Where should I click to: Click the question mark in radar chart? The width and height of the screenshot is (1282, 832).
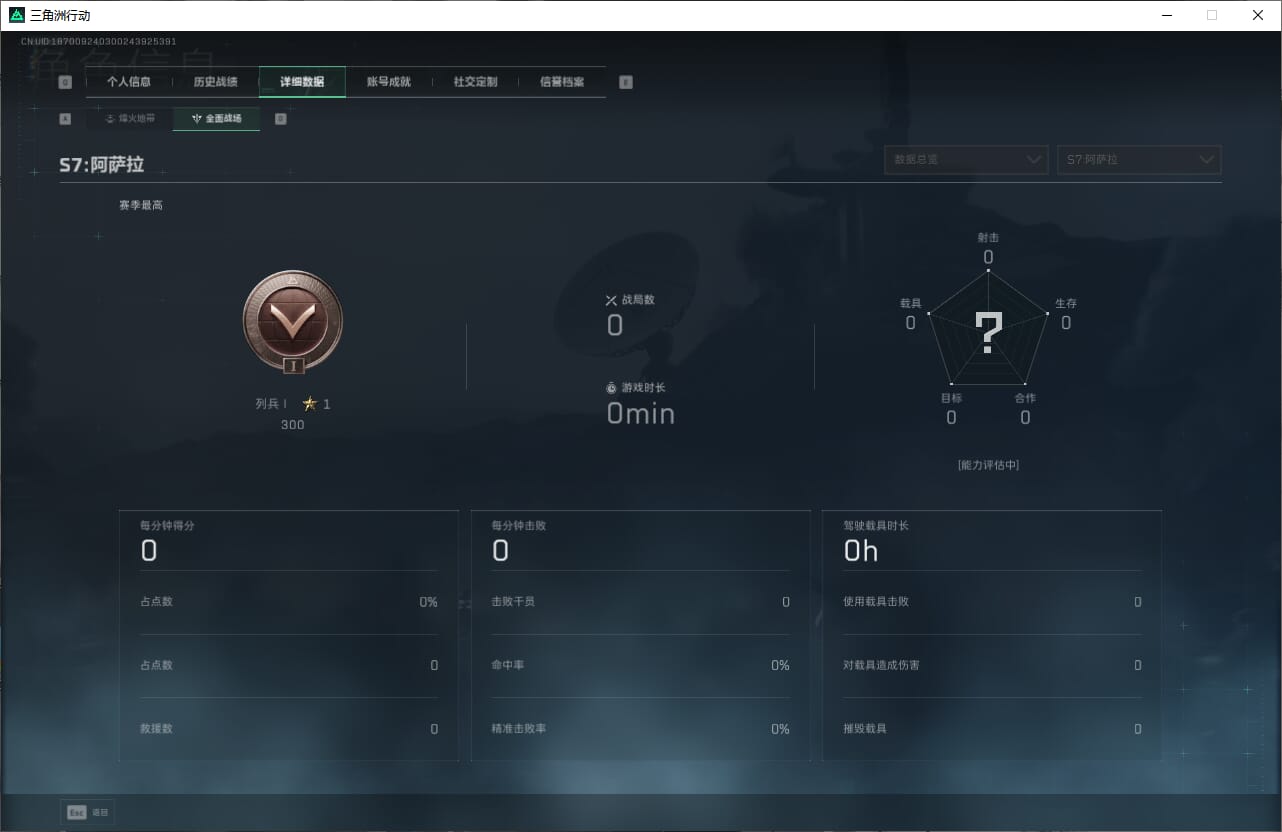(988, 332)
